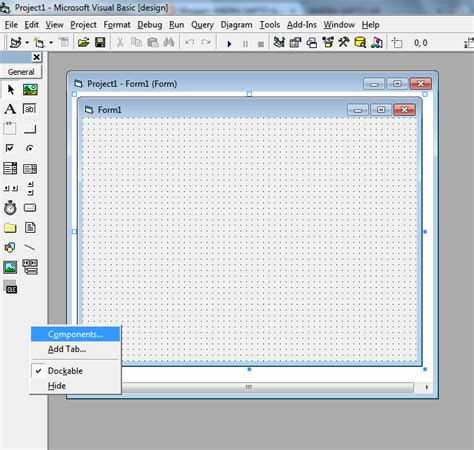
Task: Select the DirListBox folder control tool
Action: coord(10,228)
